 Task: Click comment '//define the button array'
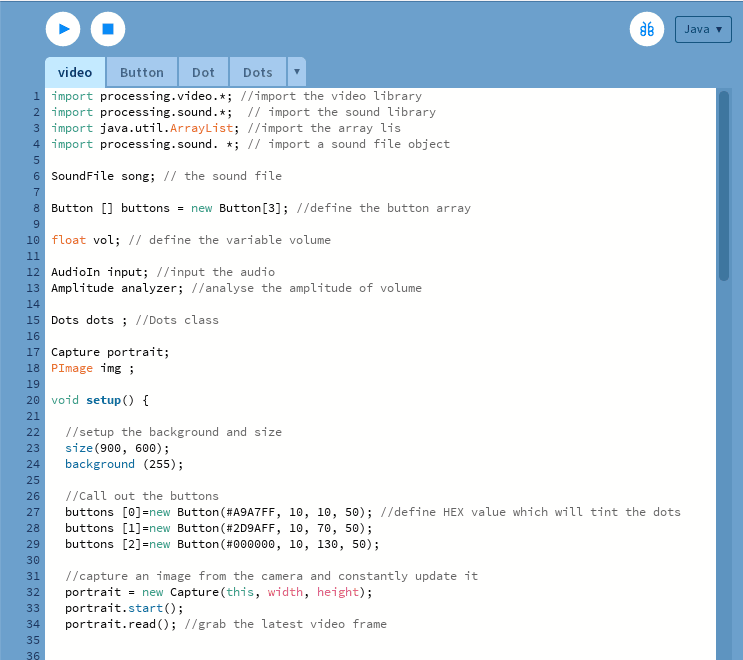pyautogui.click(x=384, y=208)
